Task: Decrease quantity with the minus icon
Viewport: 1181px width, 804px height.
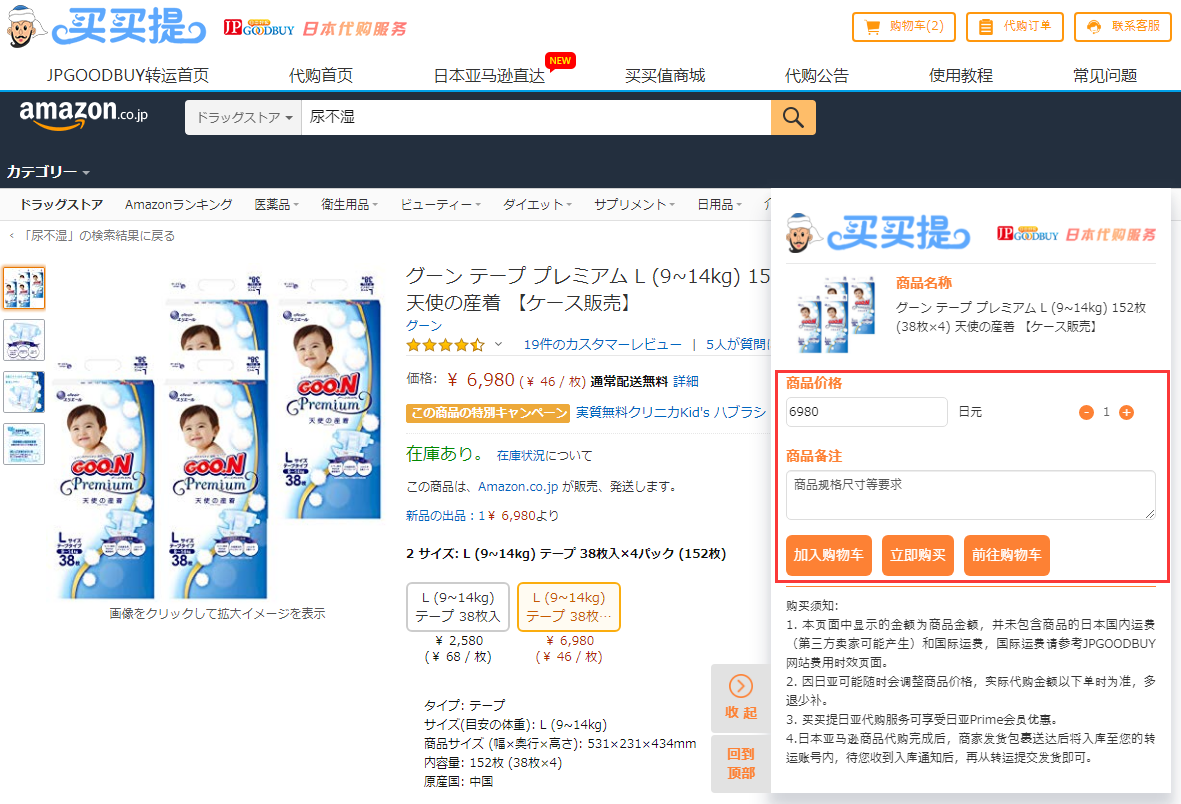Action: click(x=1086, y=412)
